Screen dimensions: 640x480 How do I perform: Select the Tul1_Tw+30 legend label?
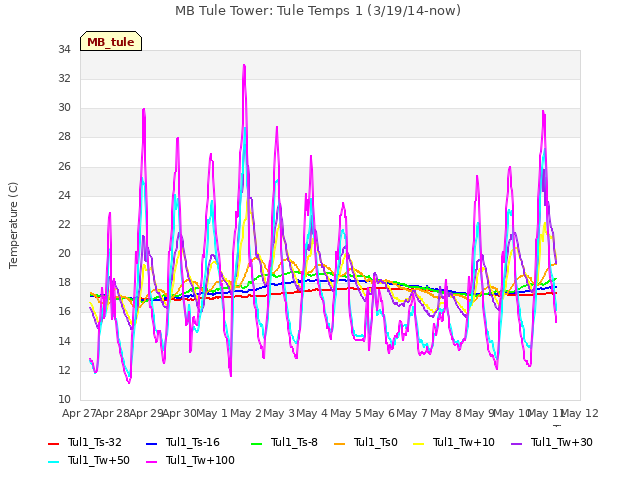(x=562, y=442)
